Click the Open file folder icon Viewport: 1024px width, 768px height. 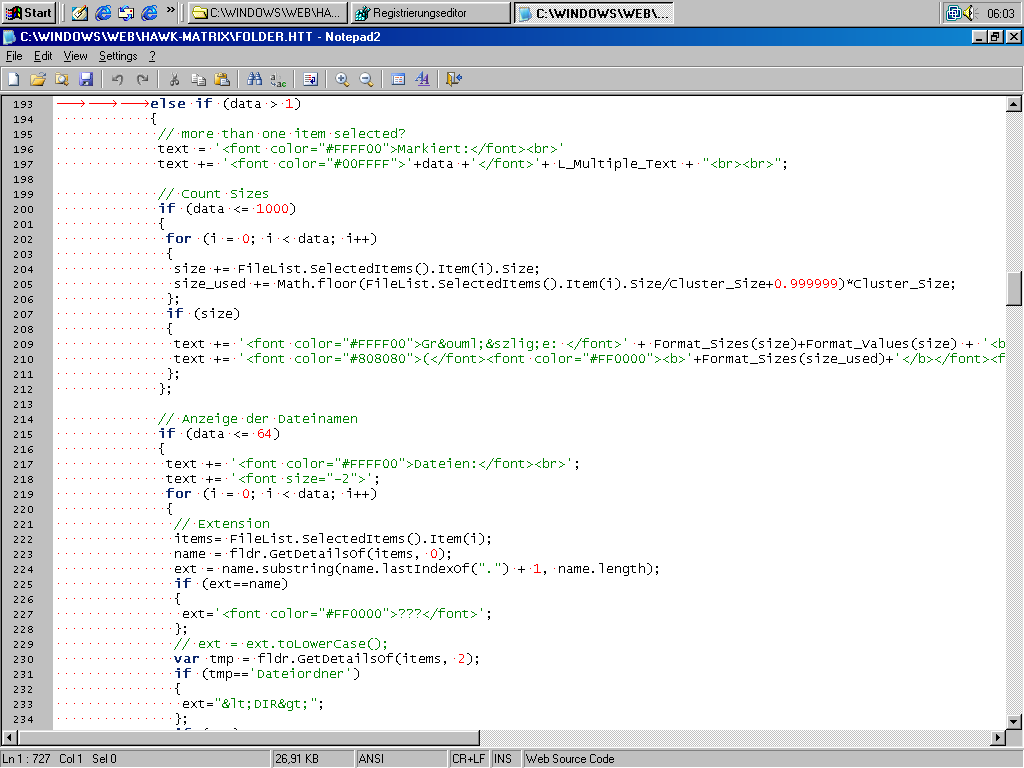pos(38,80)
